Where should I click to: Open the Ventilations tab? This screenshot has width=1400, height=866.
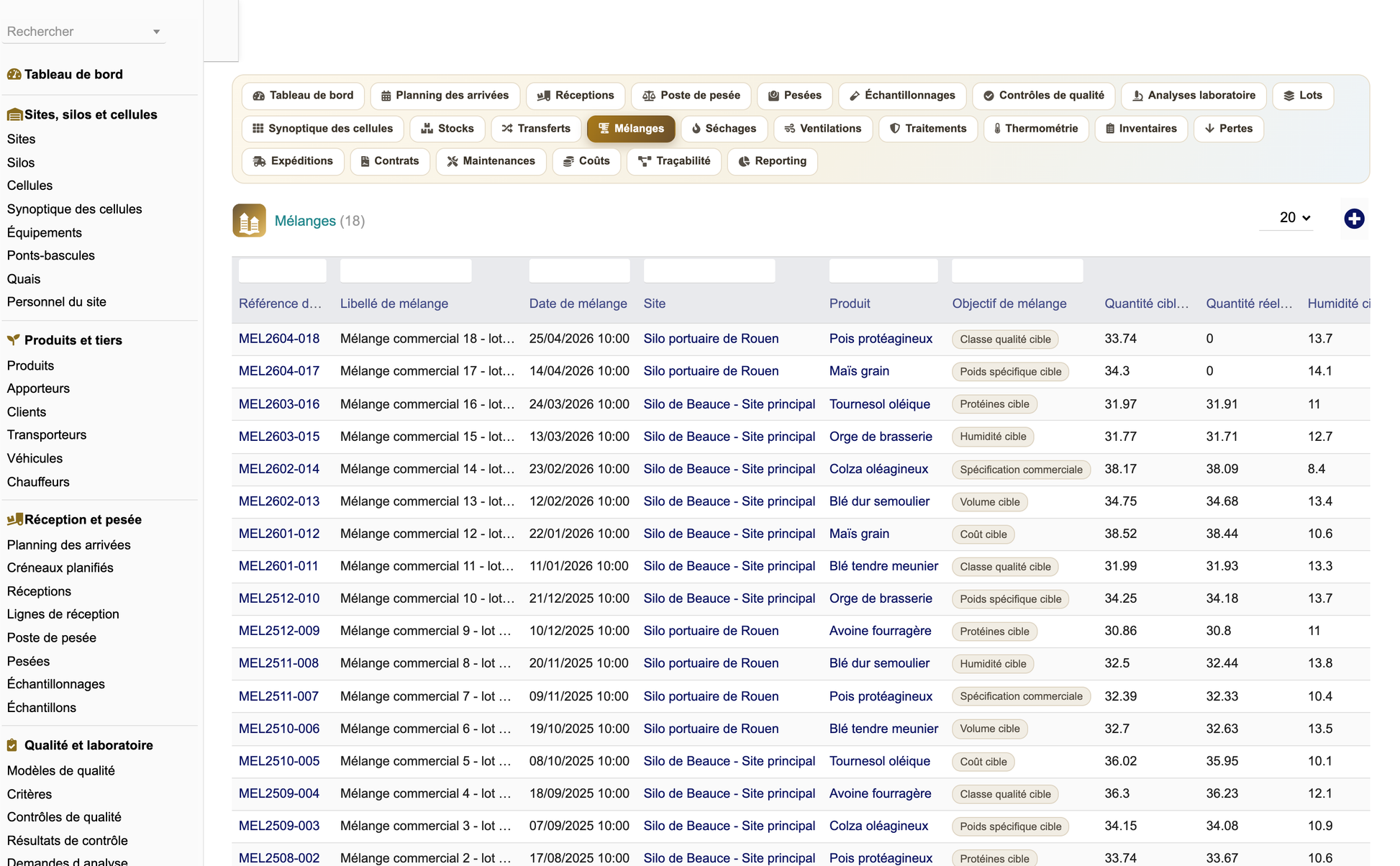(823, 129)
